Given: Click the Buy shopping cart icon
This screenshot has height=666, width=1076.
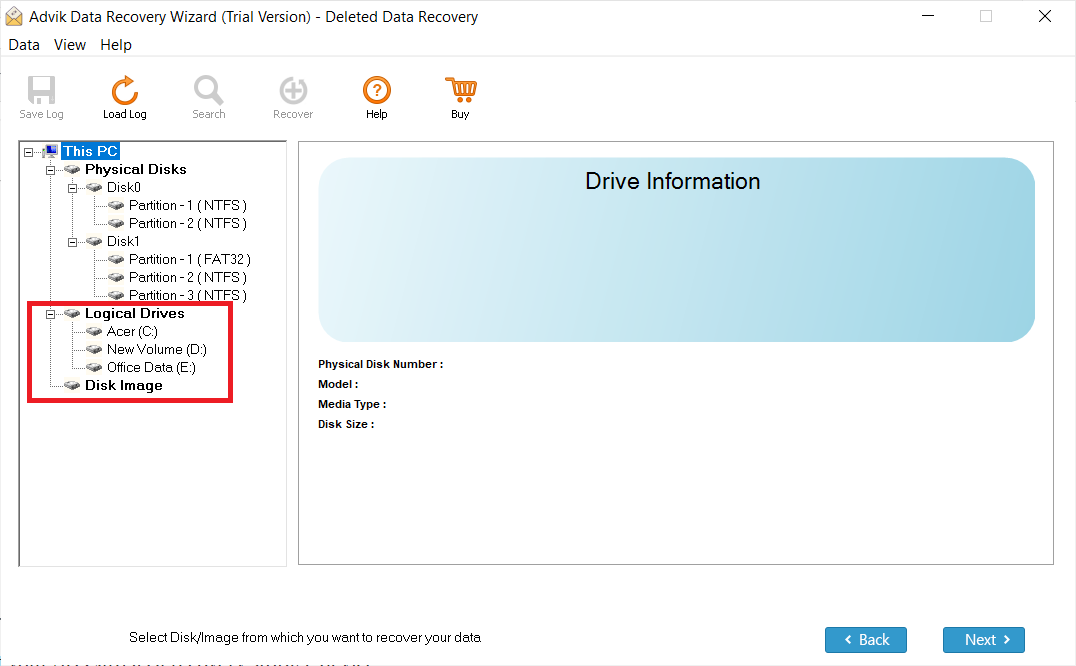Looking at the screenshot, I should click(460, 90).
